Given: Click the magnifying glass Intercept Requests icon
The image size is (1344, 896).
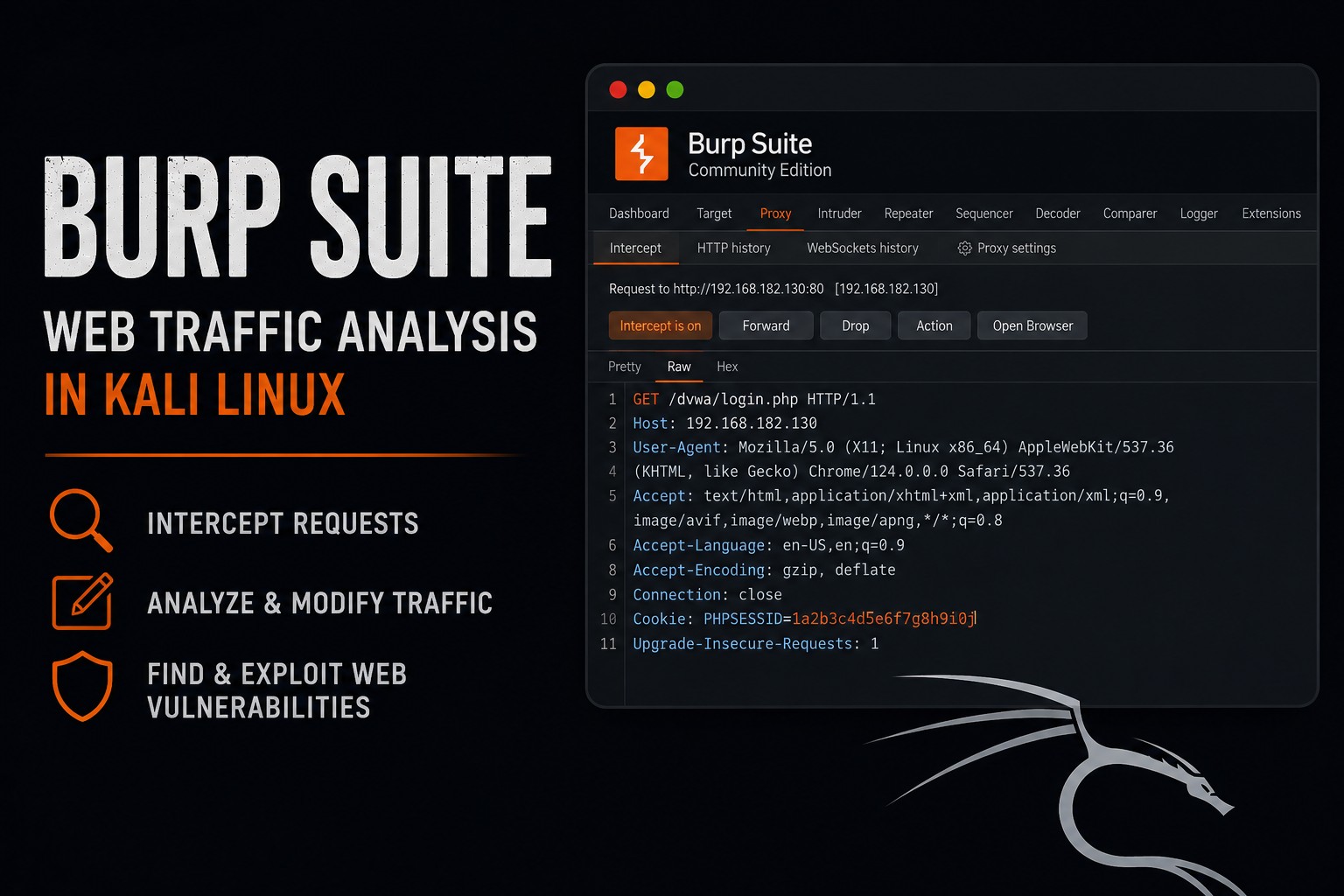Looking at the screenshot, I should [x=80, y=520].
